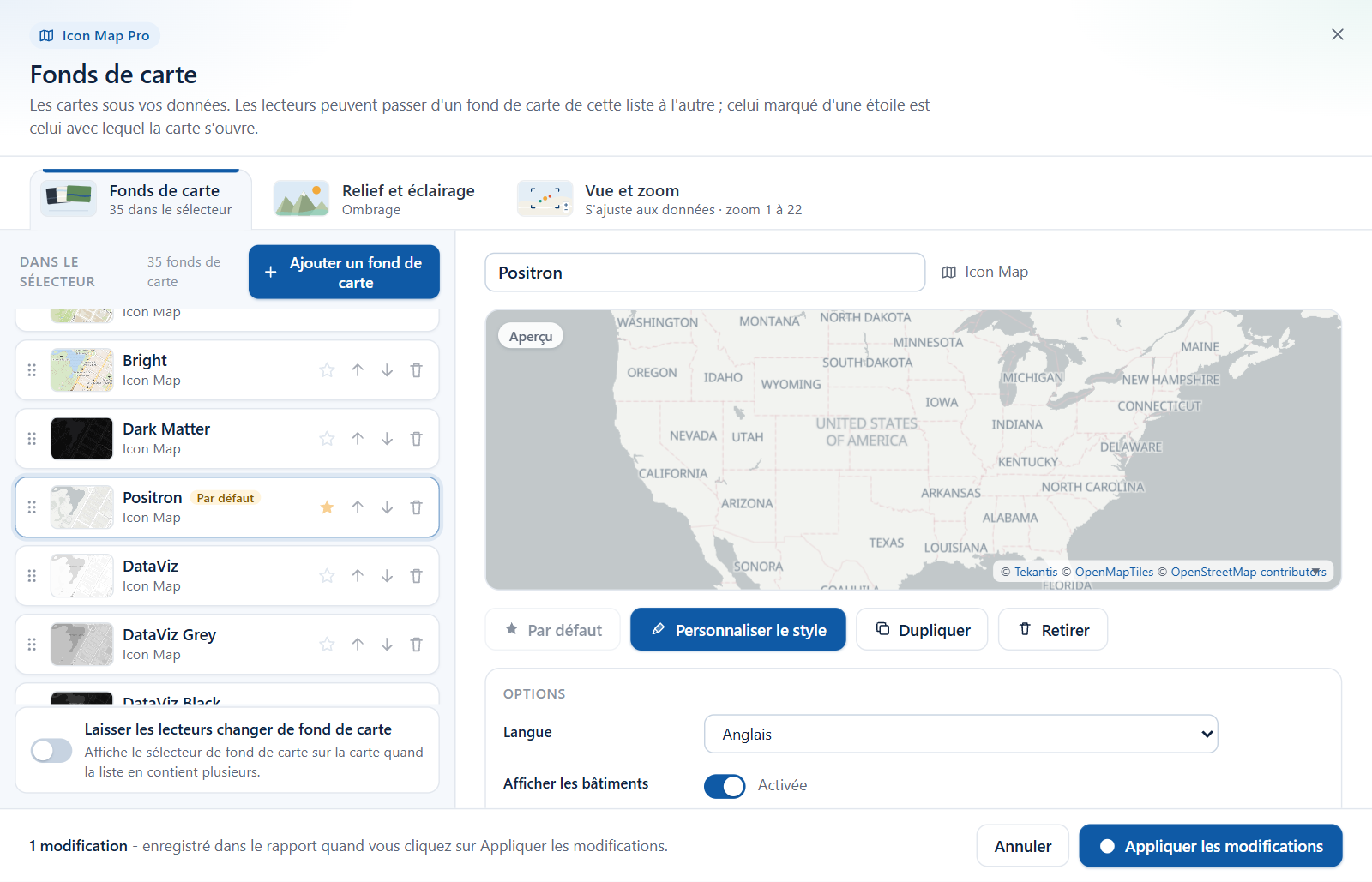The height and width of the screenshot is (882, 1372).
Task: Open the OpenMapTiles attribution link
Action: click(x=1114, y=572)
